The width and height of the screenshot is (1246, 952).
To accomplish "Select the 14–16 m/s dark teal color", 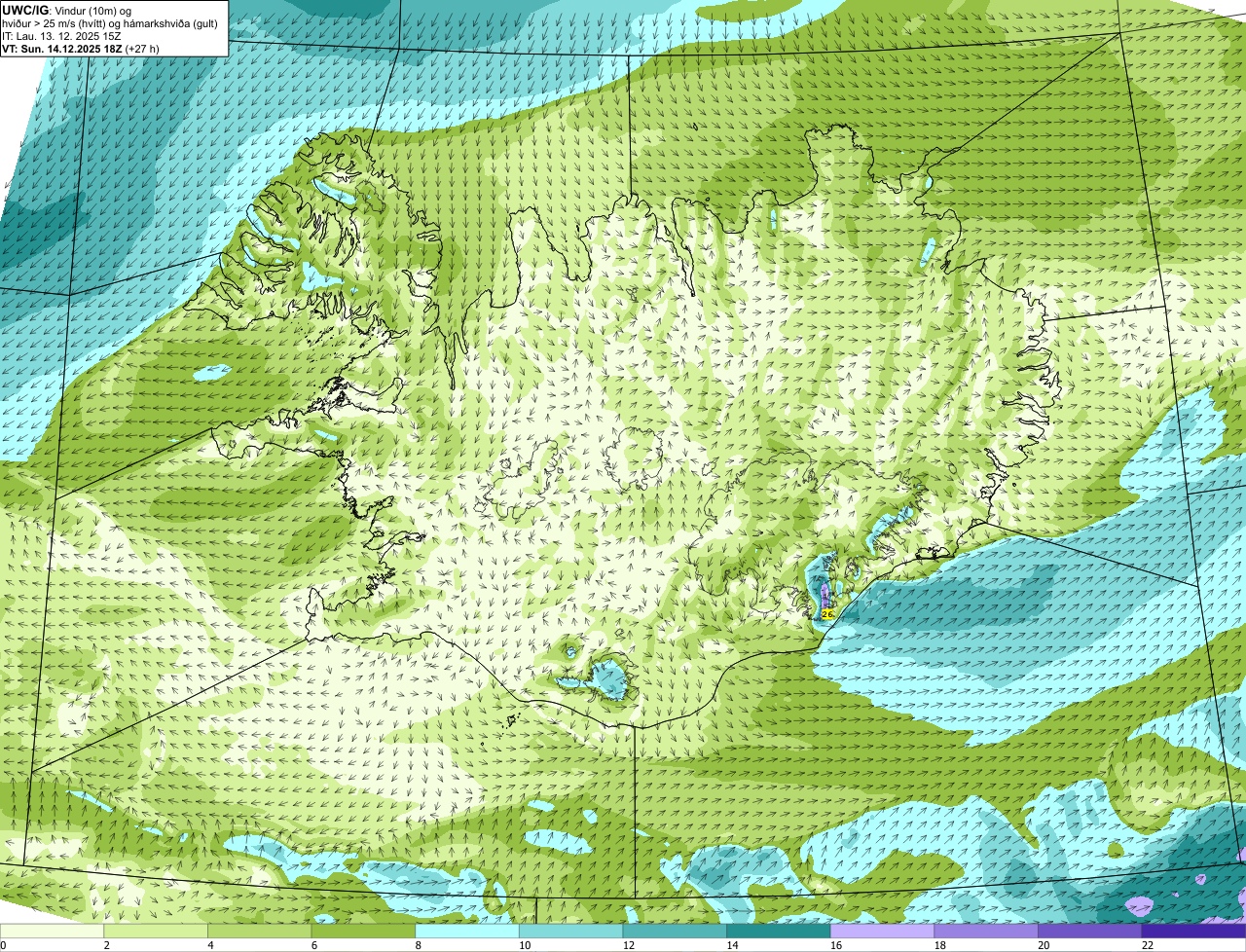I will 779,931.
